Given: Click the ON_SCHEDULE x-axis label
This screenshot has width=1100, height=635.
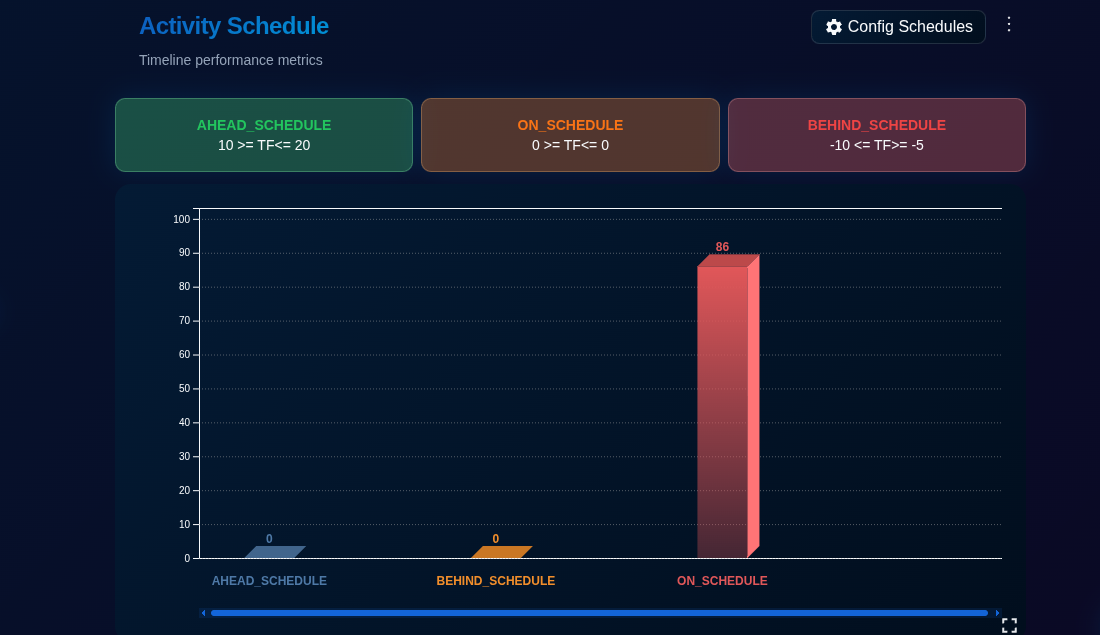Looking at the screenshot, I should point(722,581).
